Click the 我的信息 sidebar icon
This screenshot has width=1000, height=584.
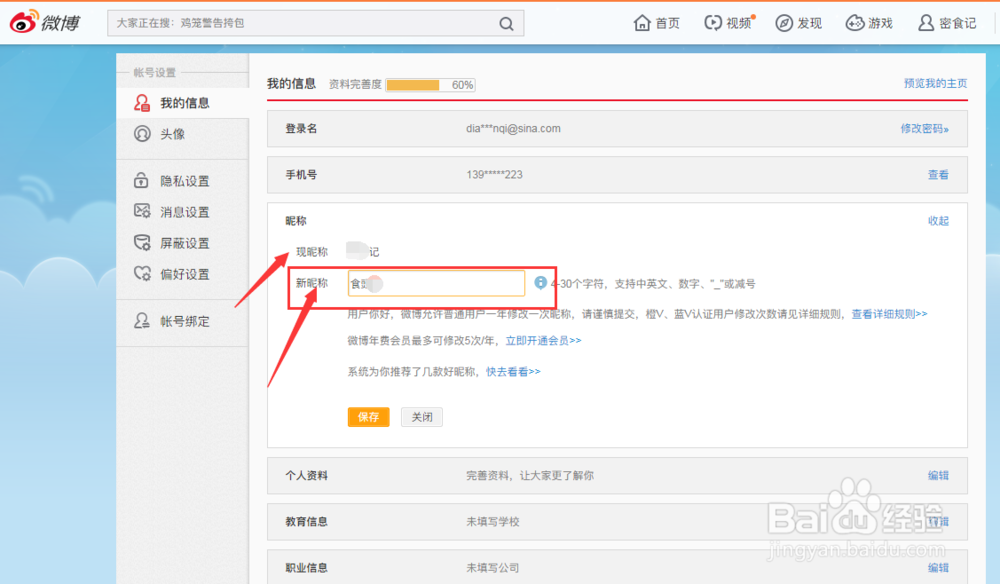tap(142, 103)
